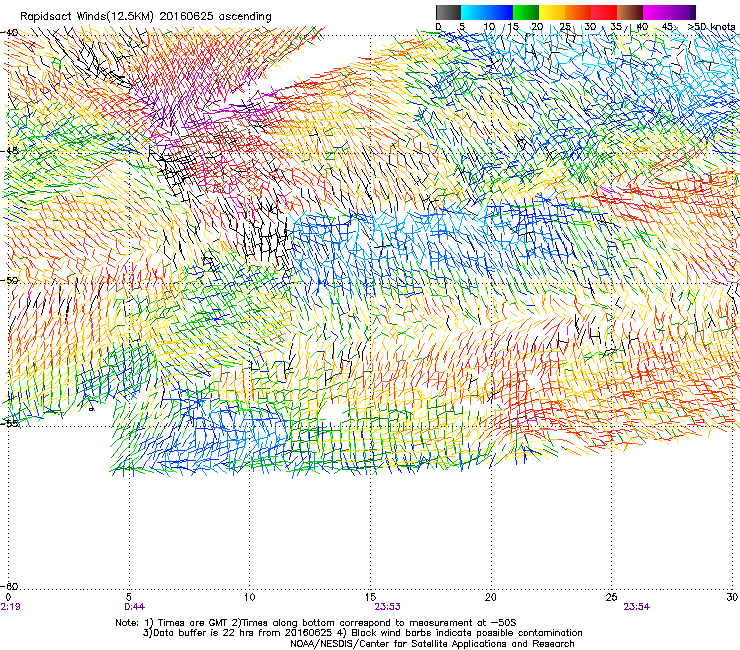Select the '-40' latitude axis label
This screenshot has height=650, width=740.
[10, 32]
